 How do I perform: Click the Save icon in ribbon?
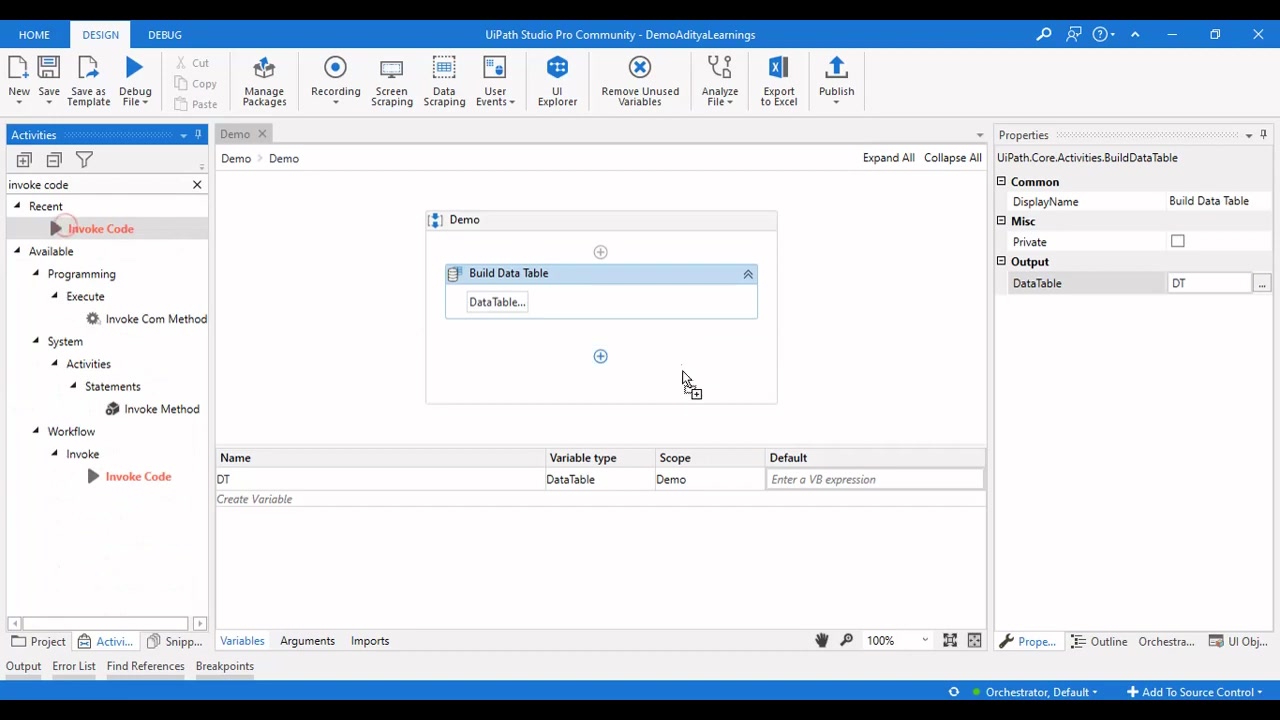pos(48,68)
